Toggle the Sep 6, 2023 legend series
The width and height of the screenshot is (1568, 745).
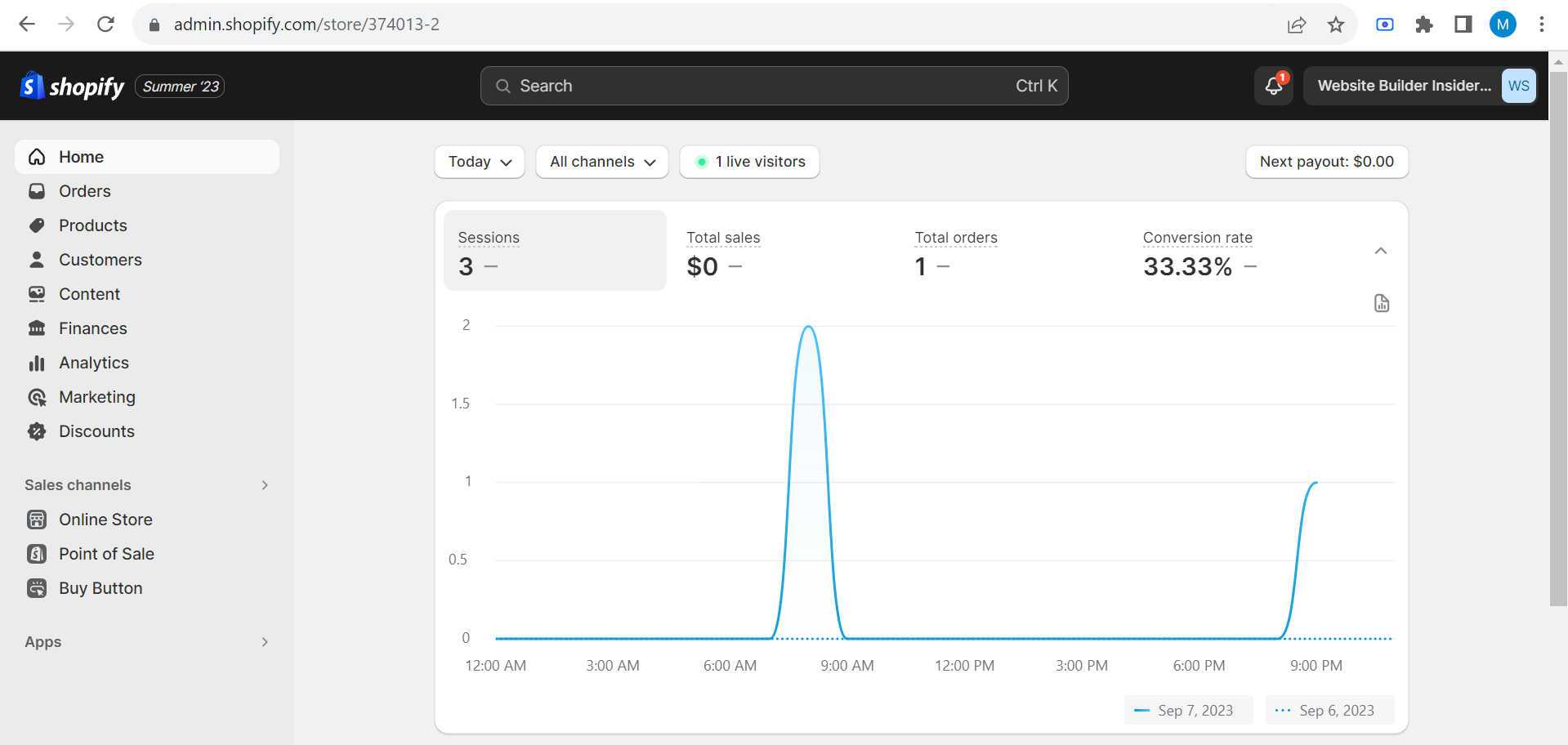1329,711
